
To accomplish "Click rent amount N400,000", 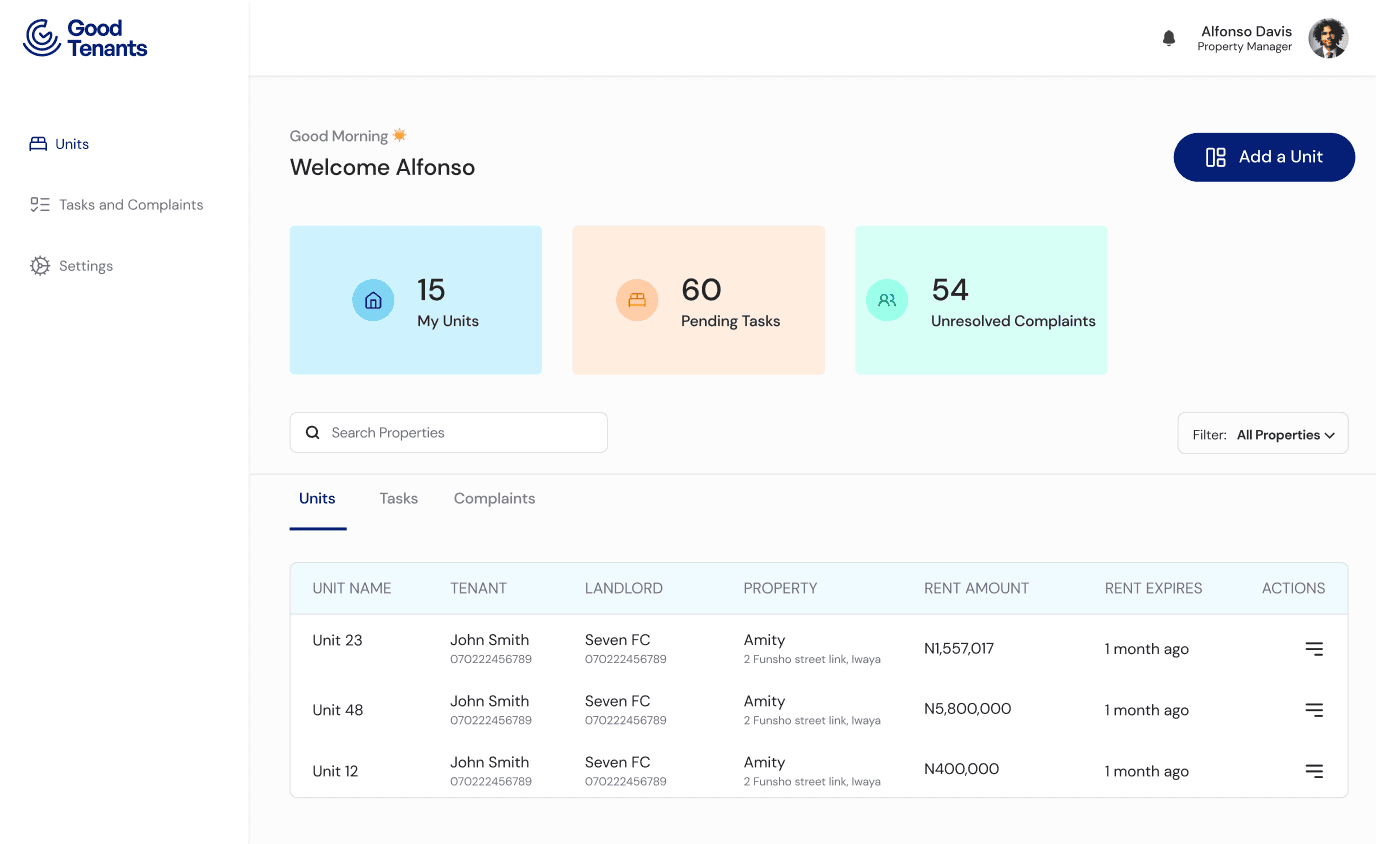I will tap(961, 769).
